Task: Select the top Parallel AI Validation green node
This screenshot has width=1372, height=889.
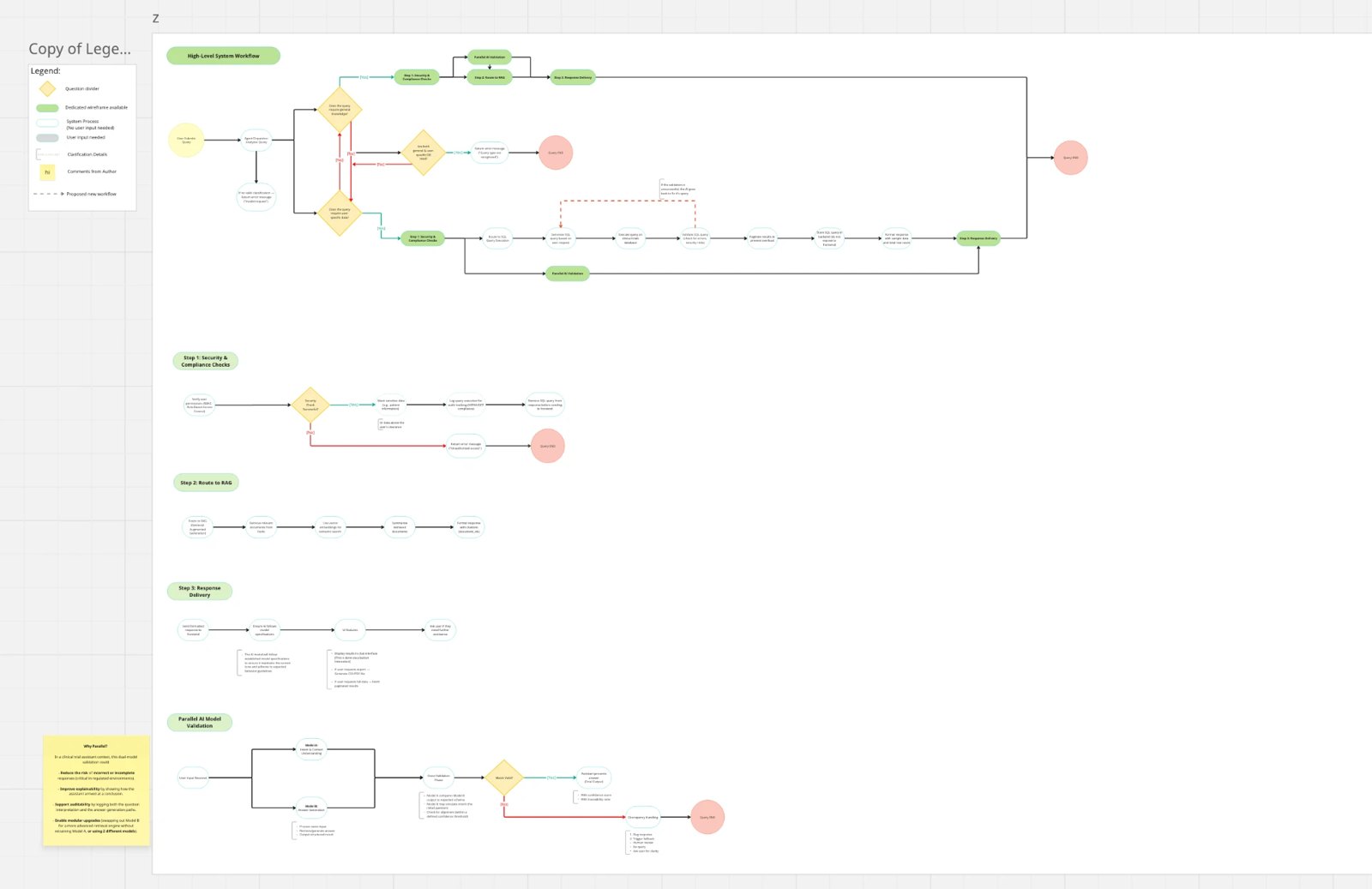Action: [x=490, y=57]
